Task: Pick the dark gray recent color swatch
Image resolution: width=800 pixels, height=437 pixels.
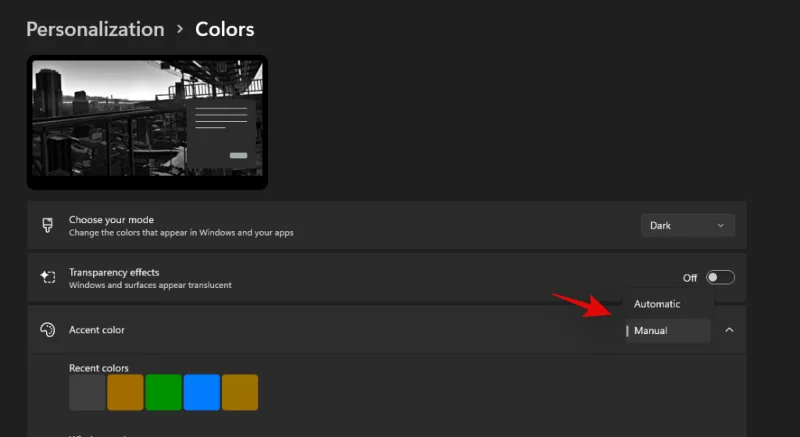Action: click(87, 392)
